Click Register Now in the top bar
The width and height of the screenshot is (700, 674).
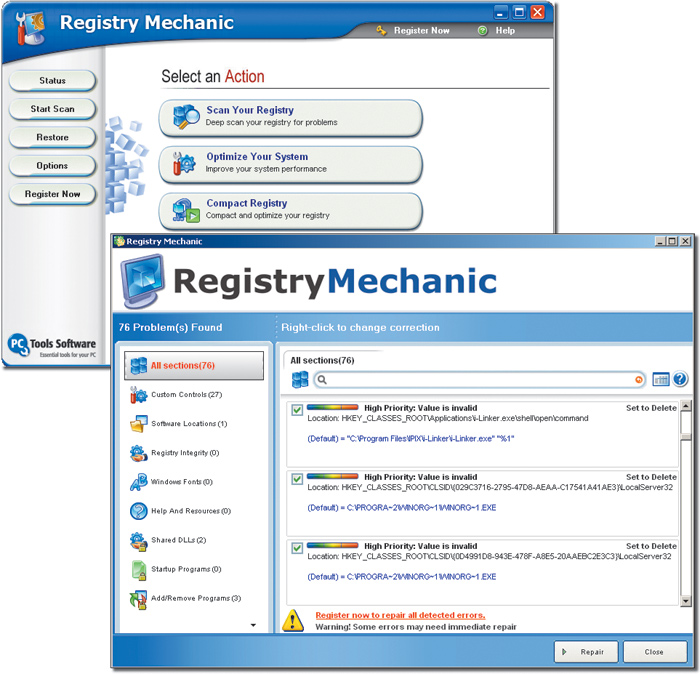click(x=421, y=30)
